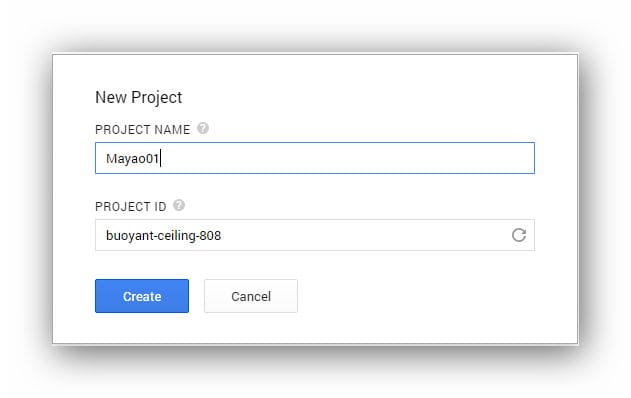Click the PROJECT NAME label
This screenshot has width=631, height=398.
(142, 130)
